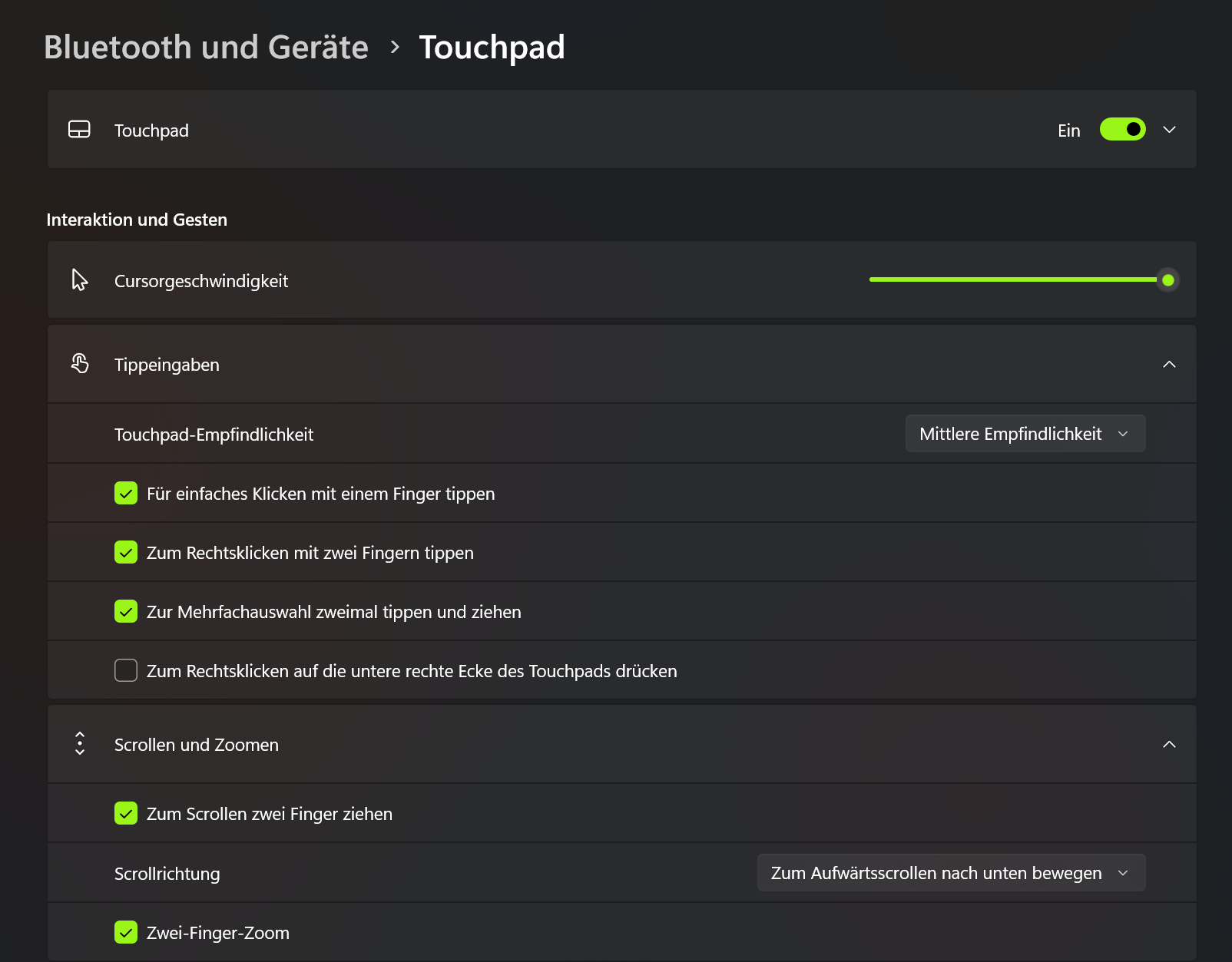Expand the Touchpad section chevron next to the toggle
Viewport: 1232px width, 962px height.
[x=1169, y=129]
